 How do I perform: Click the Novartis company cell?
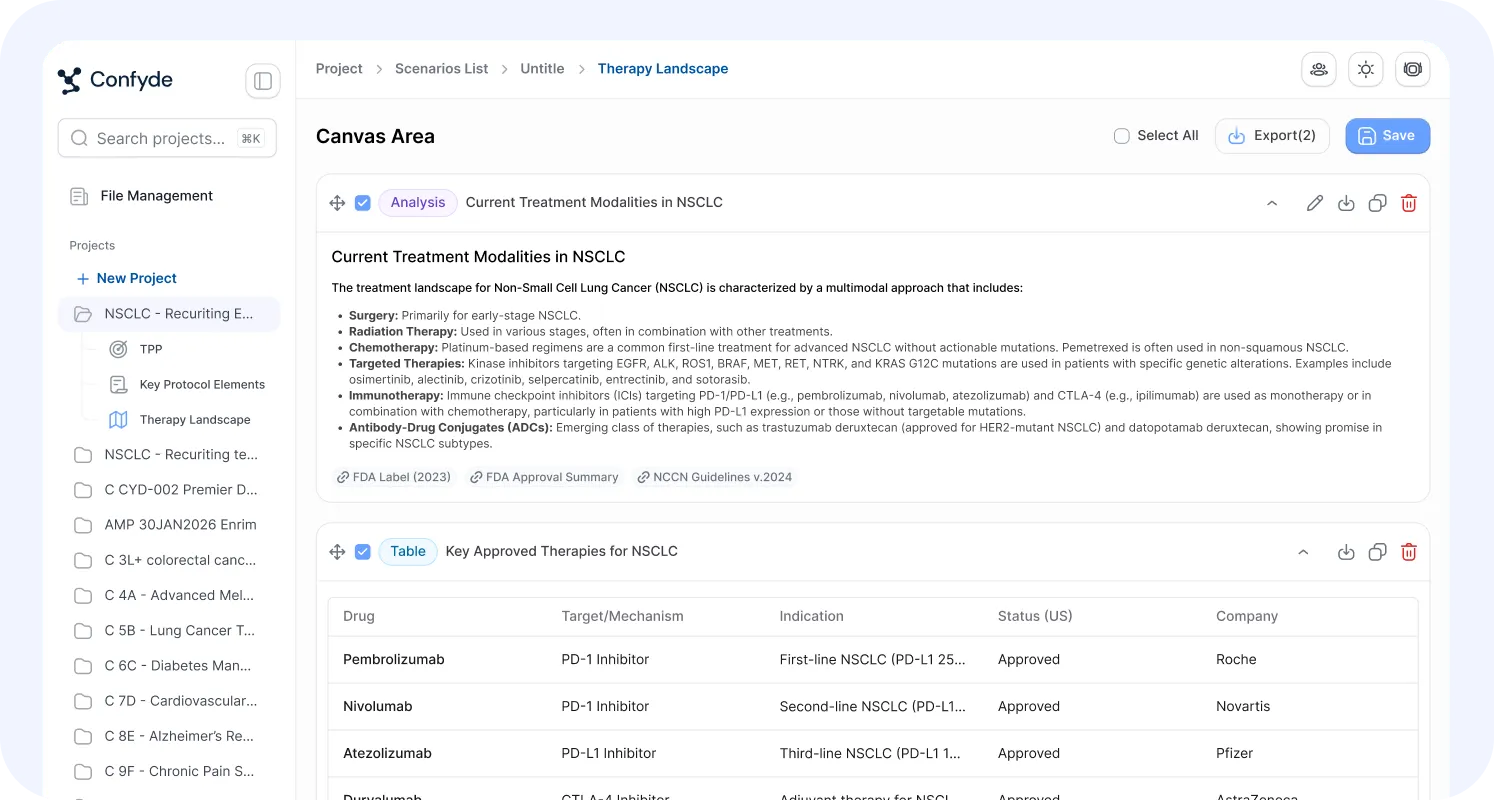pyautogui.click(x=1243, y=707)
